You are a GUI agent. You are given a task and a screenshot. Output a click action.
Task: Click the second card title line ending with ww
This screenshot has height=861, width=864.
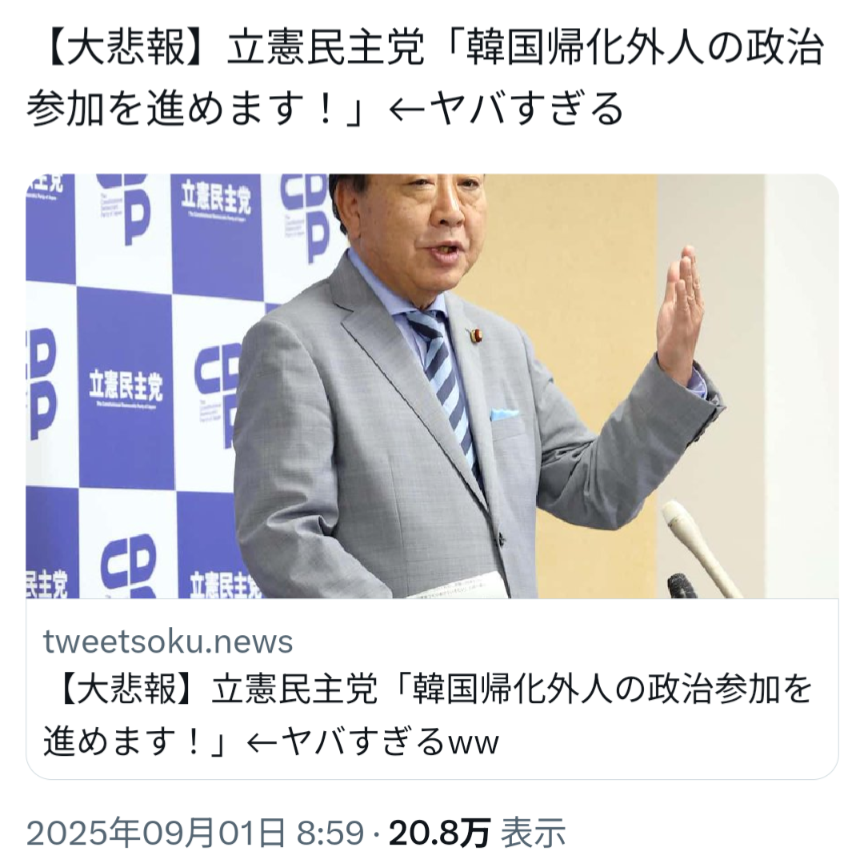coord(271,741)
